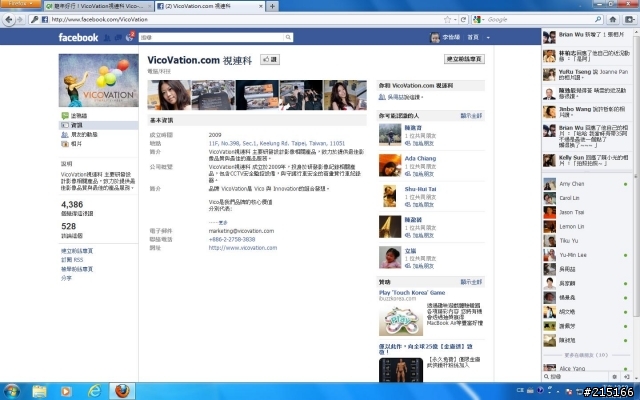Open chat with Jason Tsai
Screen dimensions: 640x400
(586, 212)
